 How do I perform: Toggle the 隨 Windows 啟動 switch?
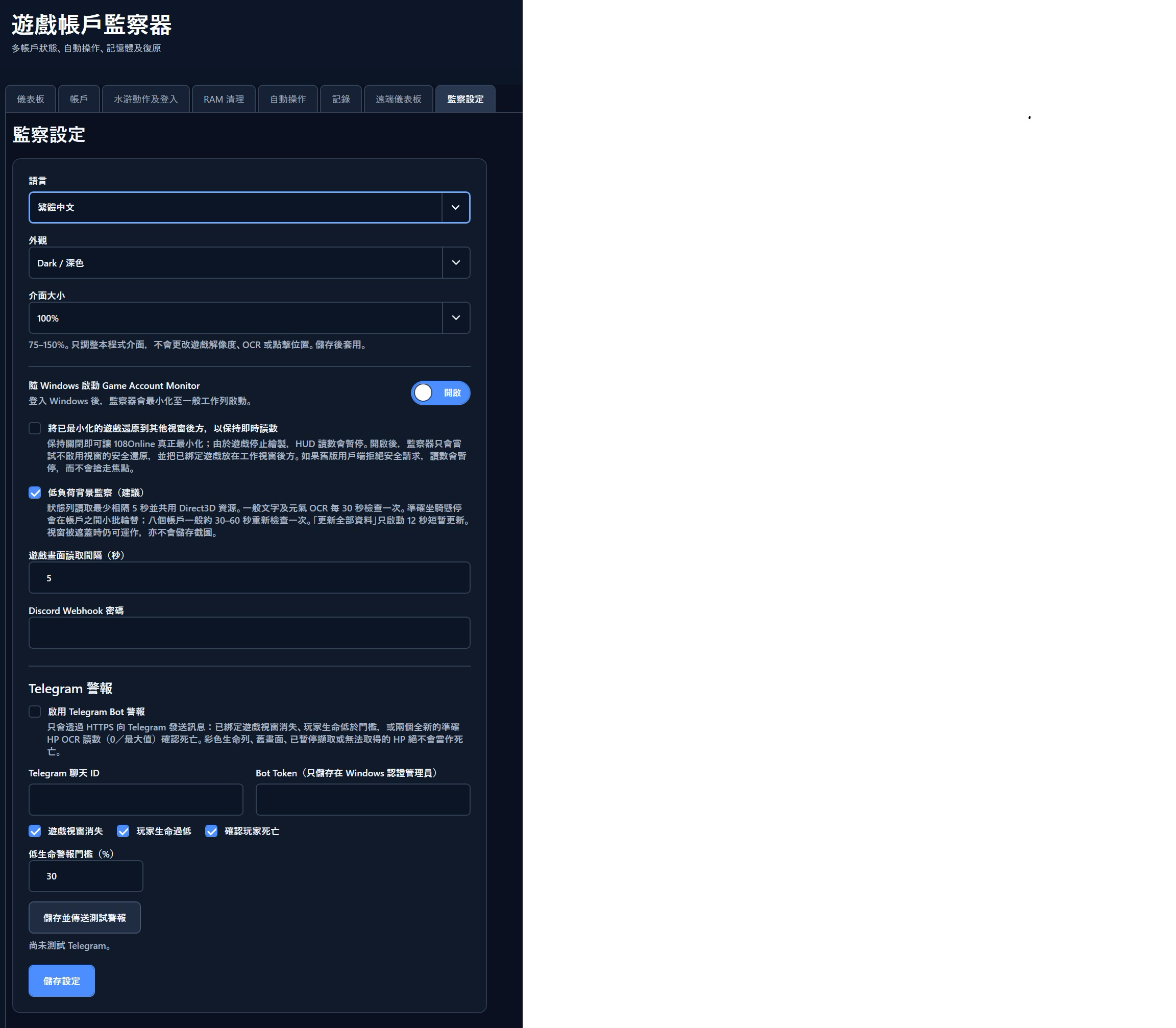click(440, 393)
